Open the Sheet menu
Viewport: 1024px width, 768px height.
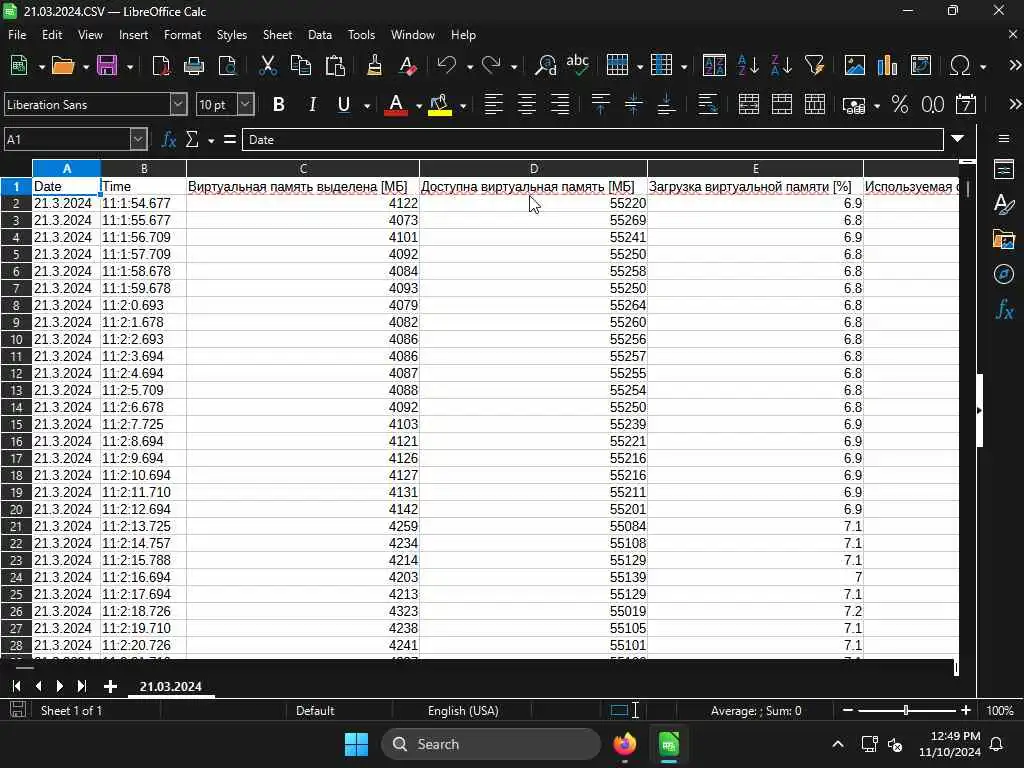(x=277, y=35)
